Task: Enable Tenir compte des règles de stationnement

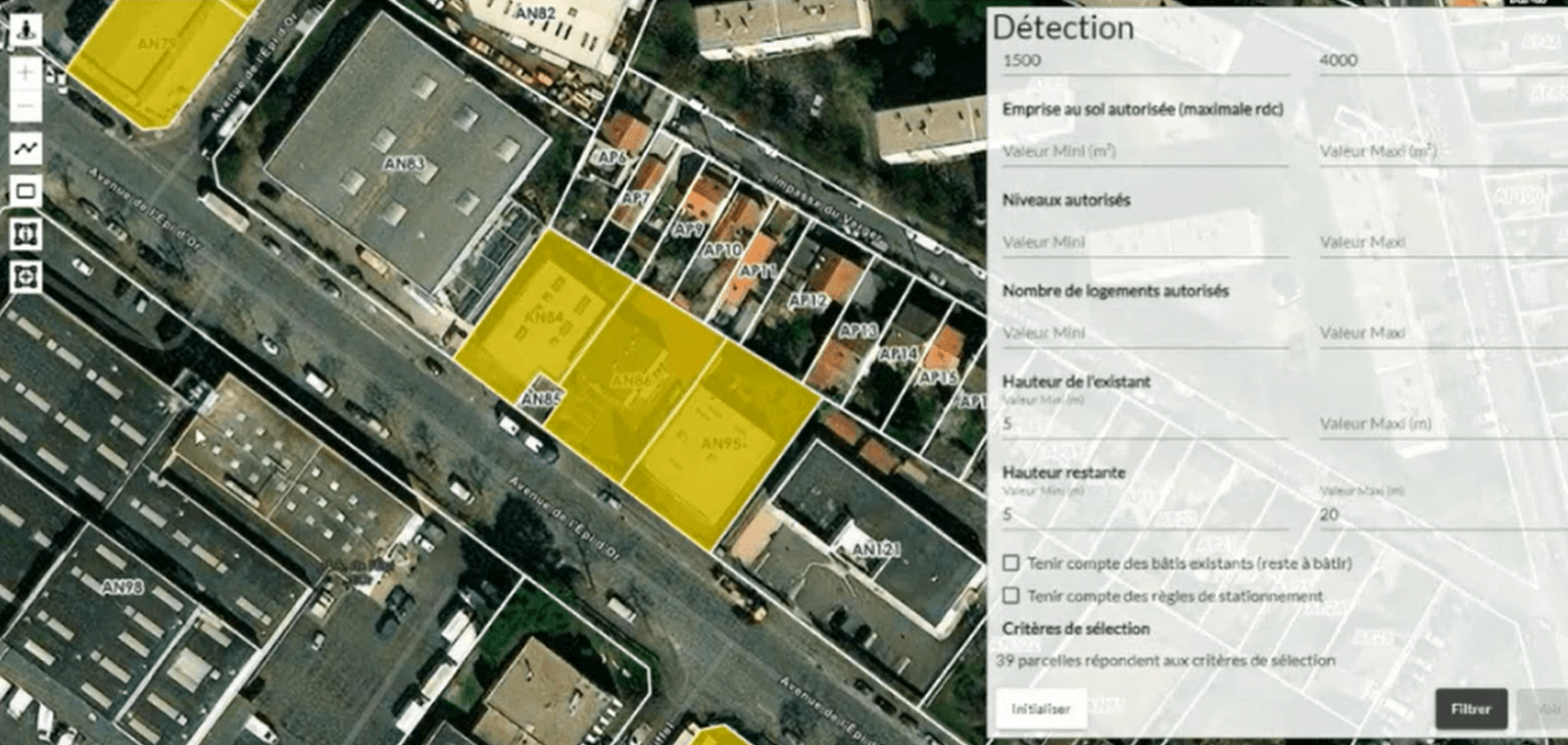Action: click(x=1010, y=595)
